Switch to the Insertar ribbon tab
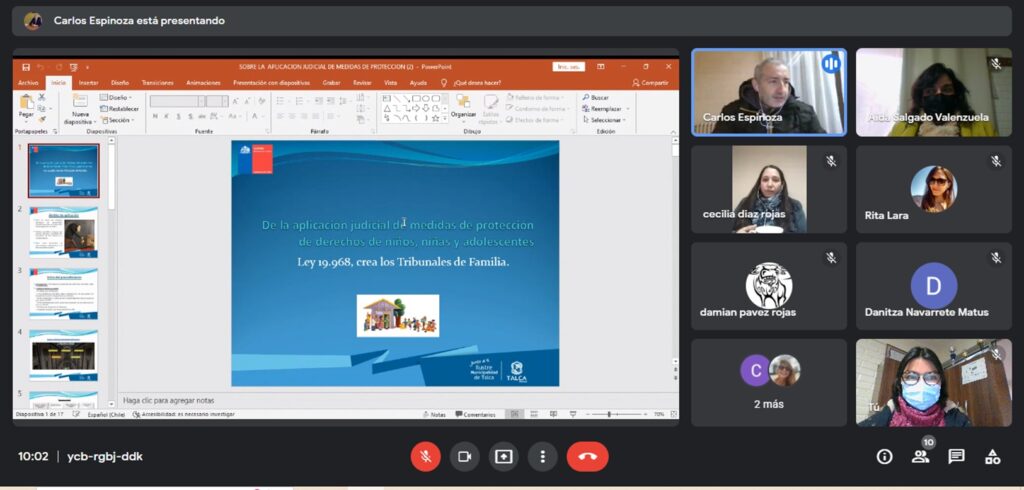Viewport: 1024px width, 490px height. point(88,83)
